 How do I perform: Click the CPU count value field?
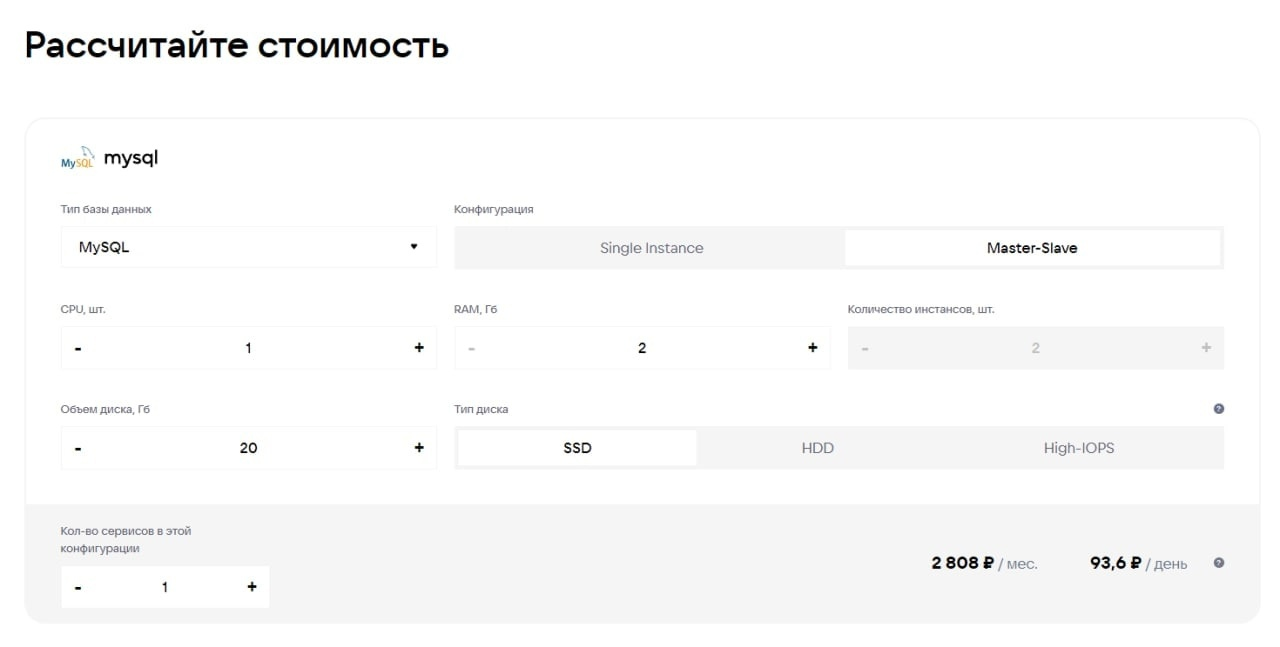tap(248, 348)
